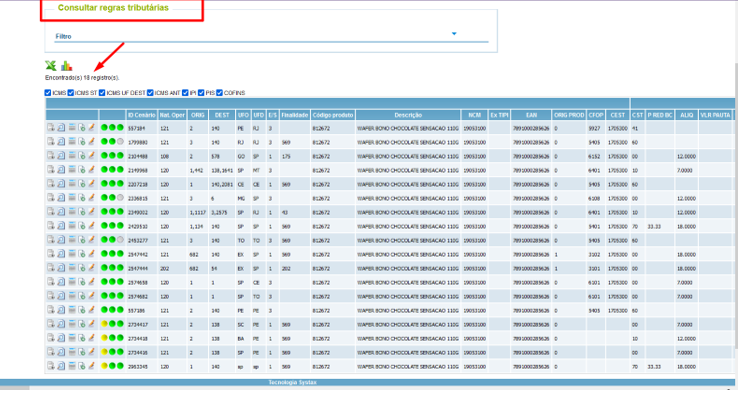
Task: Duplicate scenario 2336815 using add-document icon
Action: click(82, 198)
